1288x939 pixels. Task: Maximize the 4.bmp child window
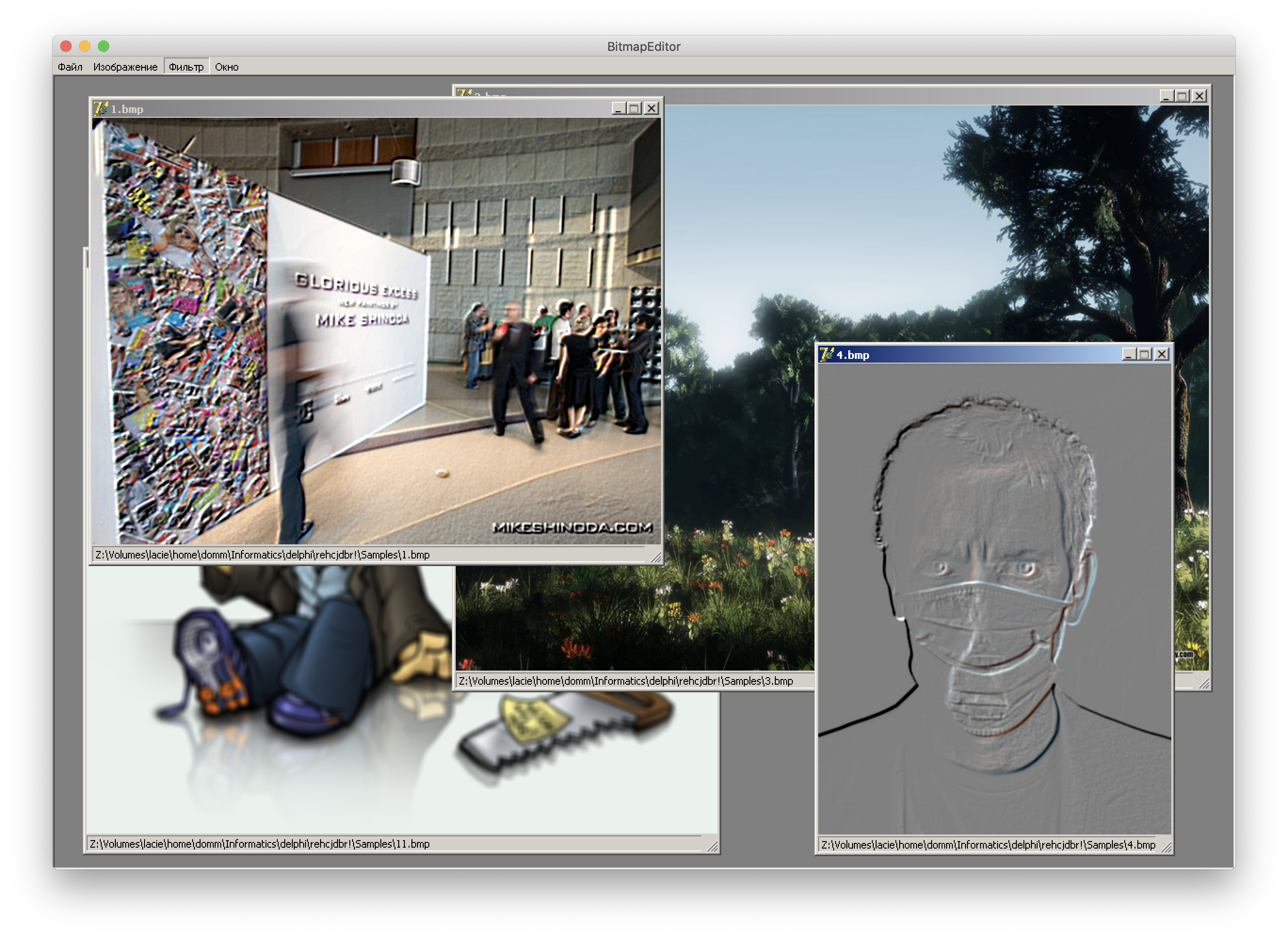[1145, 355]
